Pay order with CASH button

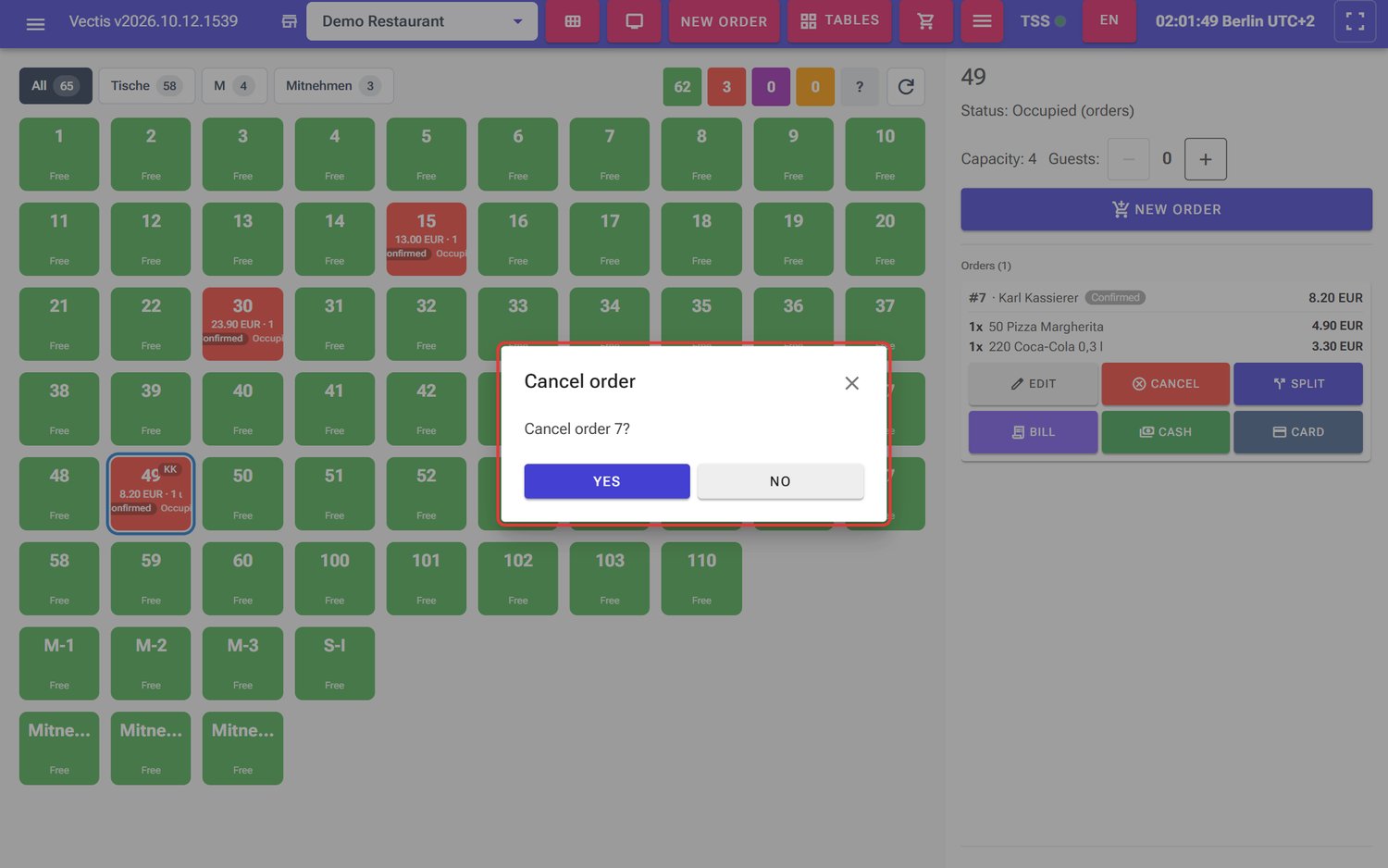click(x=1165, y=432)
